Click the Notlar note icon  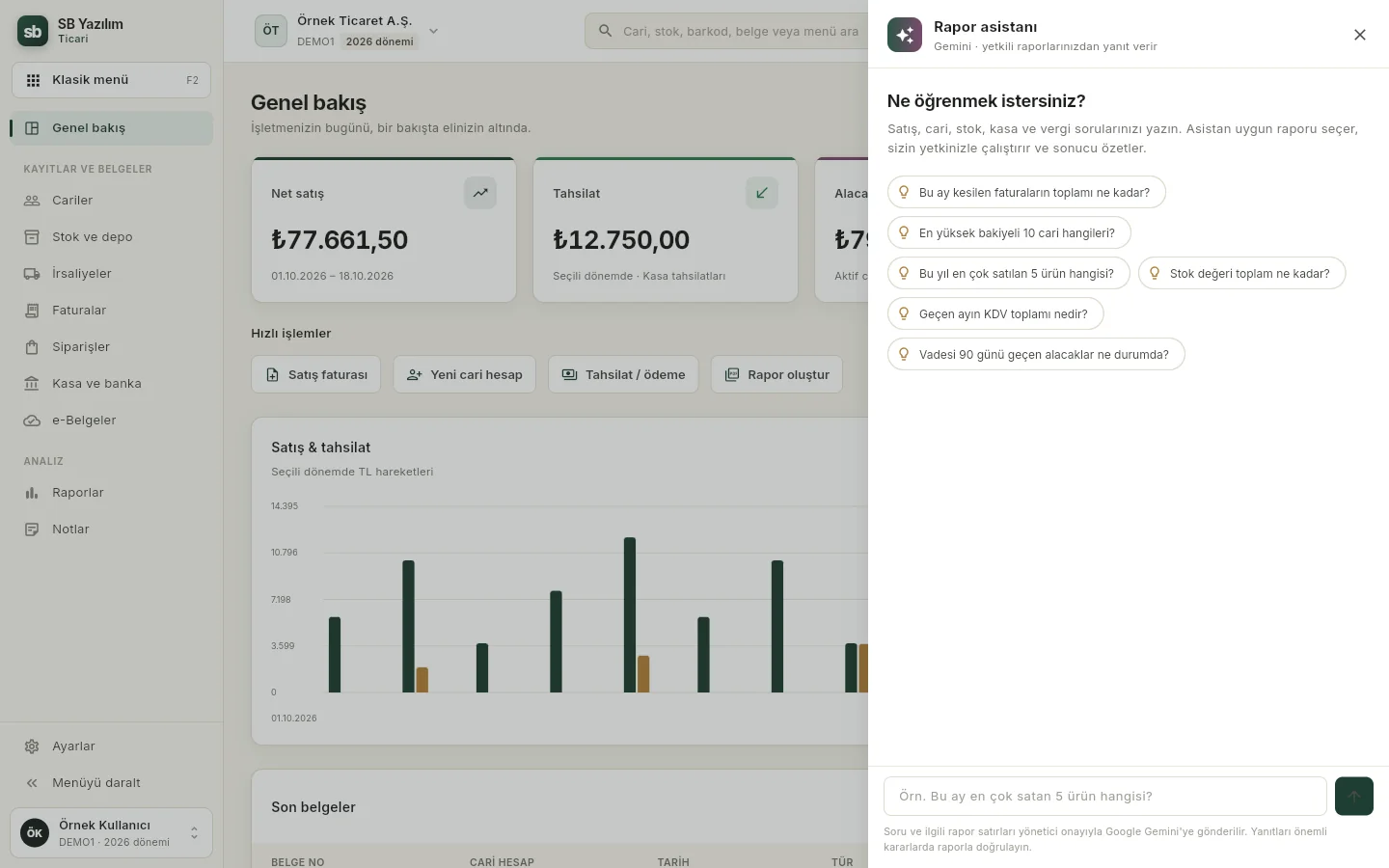click(32, 529)
